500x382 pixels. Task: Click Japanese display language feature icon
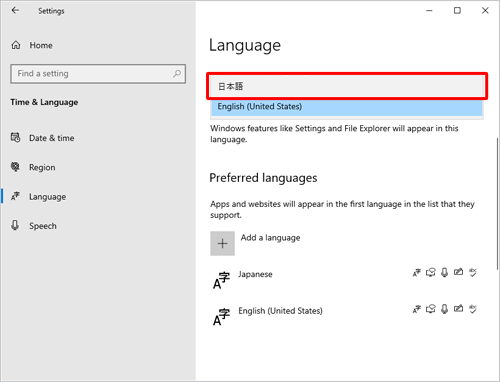(x=417, y=273)
